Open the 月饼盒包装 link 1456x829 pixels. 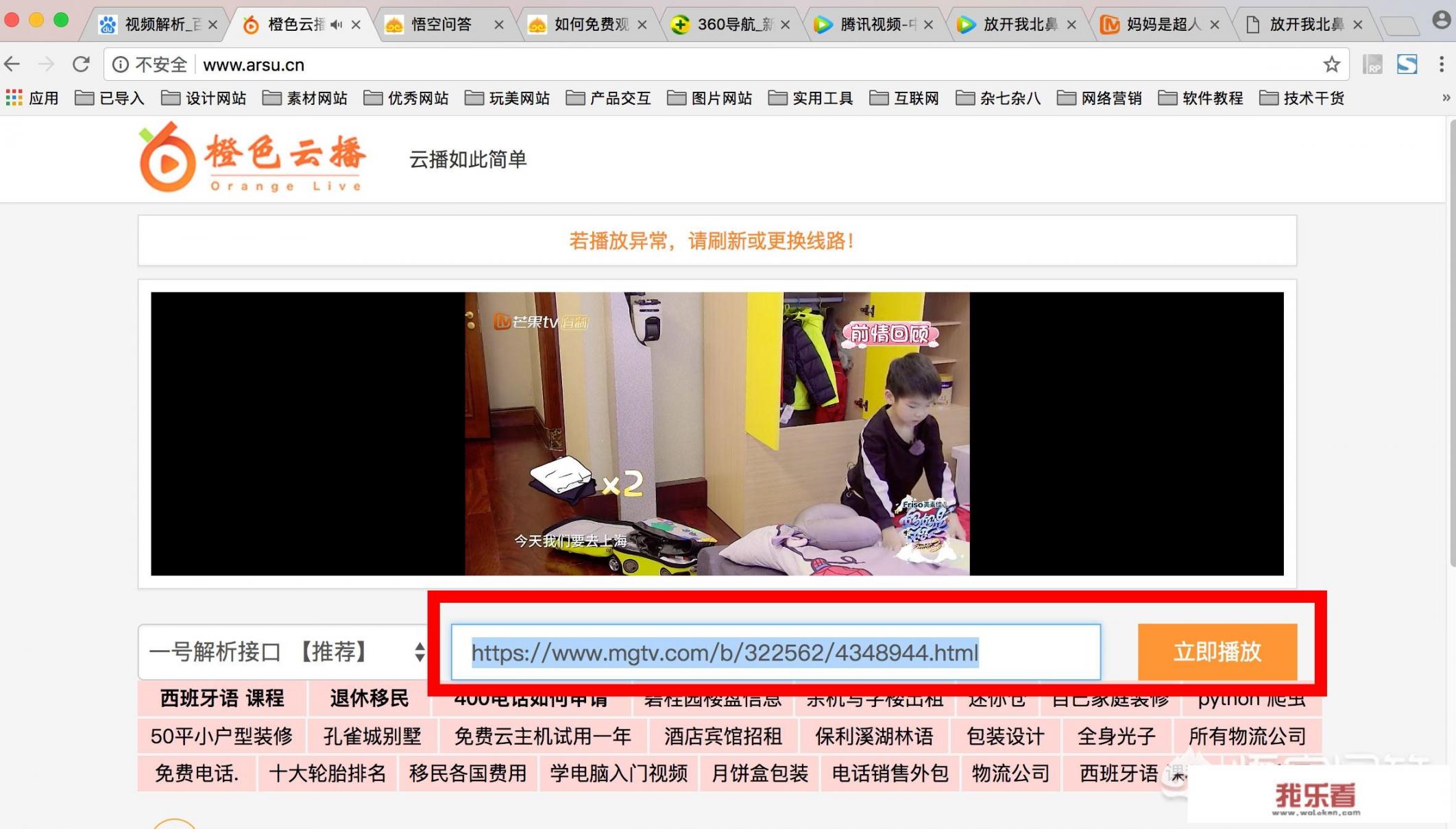pos(760,774)
